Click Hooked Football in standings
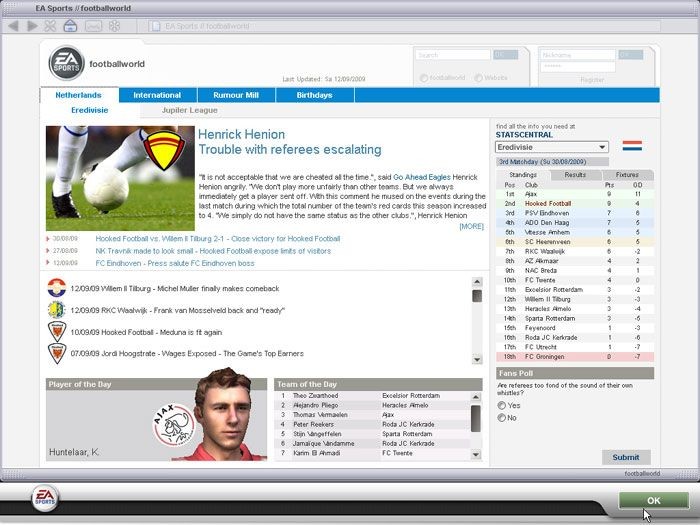The image size is (700, 525). click(x=548, y=204)
